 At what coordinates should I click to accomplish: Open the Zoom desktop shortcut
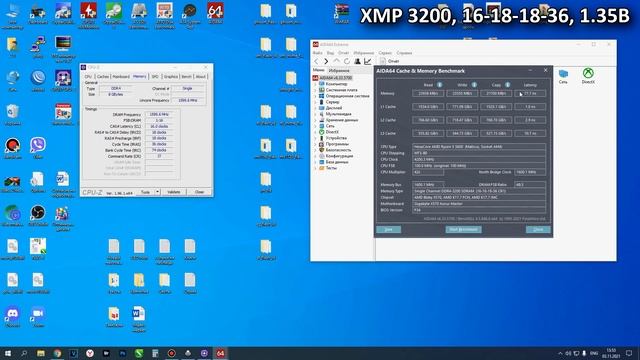click(38, 317)
